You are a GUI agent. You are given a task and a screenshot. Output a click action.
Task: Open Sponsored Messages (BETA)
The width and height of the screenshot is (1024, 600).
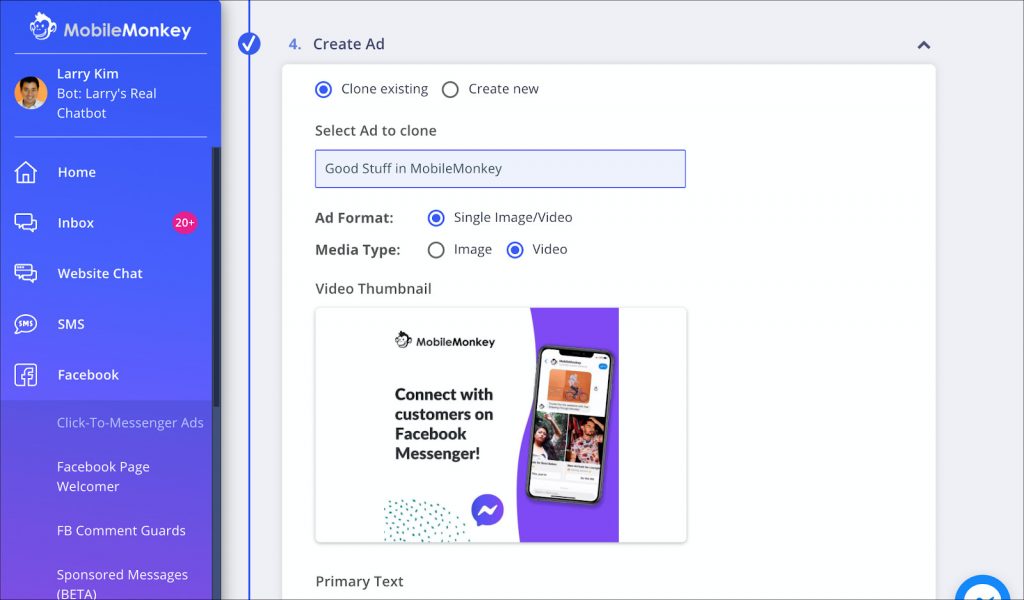122,583
